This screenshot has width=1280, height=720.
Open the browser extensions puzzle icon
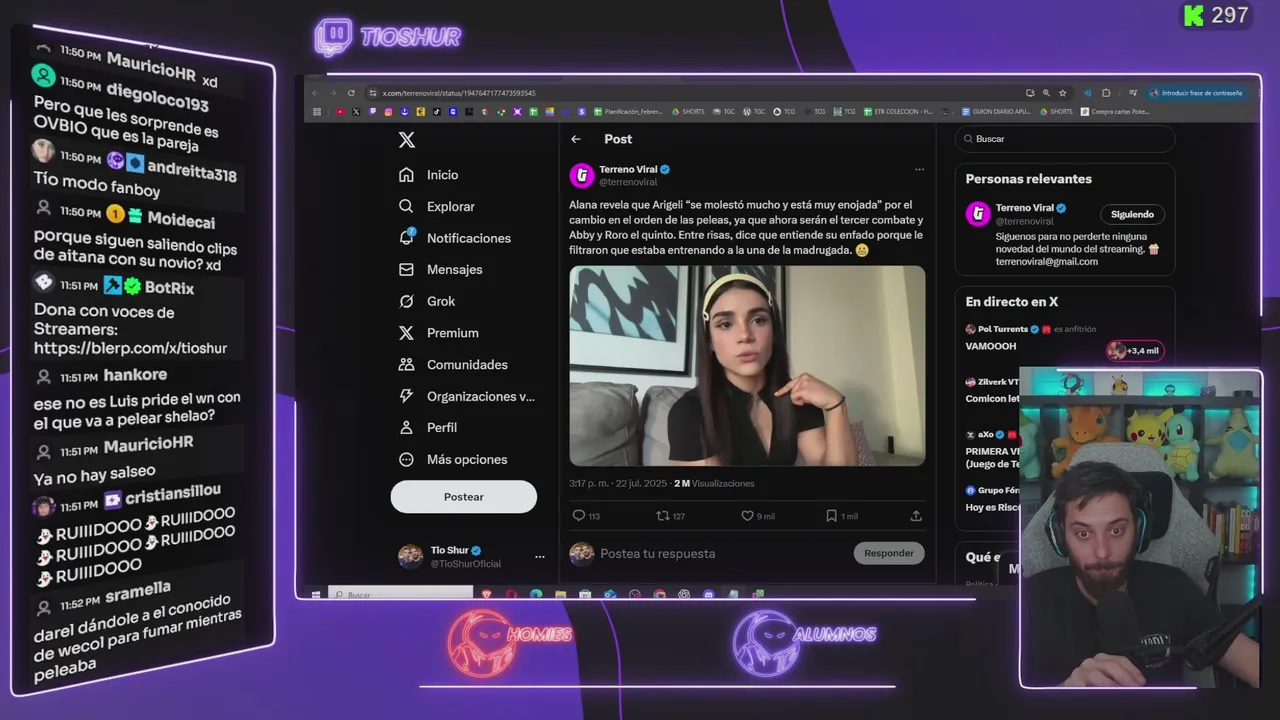[x=1106, y=93]
